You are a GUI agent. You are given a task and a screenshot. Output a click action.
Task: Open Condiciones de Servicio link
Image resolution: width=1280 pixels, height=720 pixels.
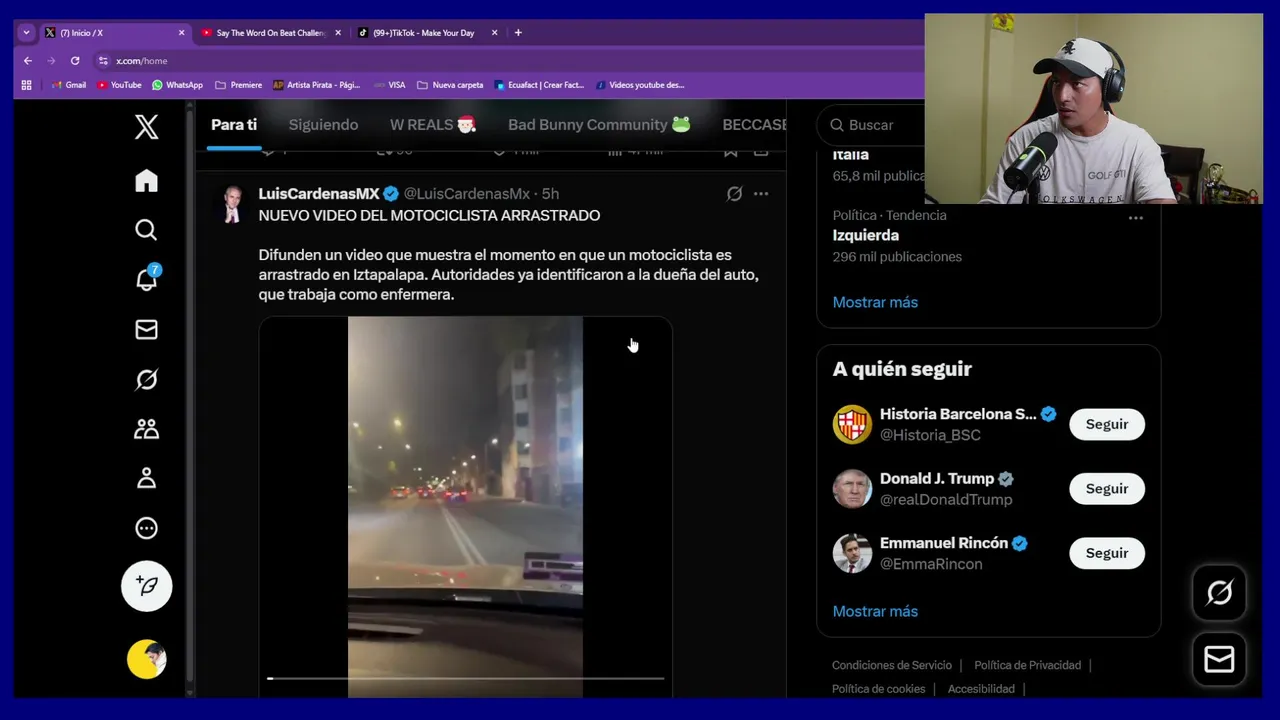892,665
